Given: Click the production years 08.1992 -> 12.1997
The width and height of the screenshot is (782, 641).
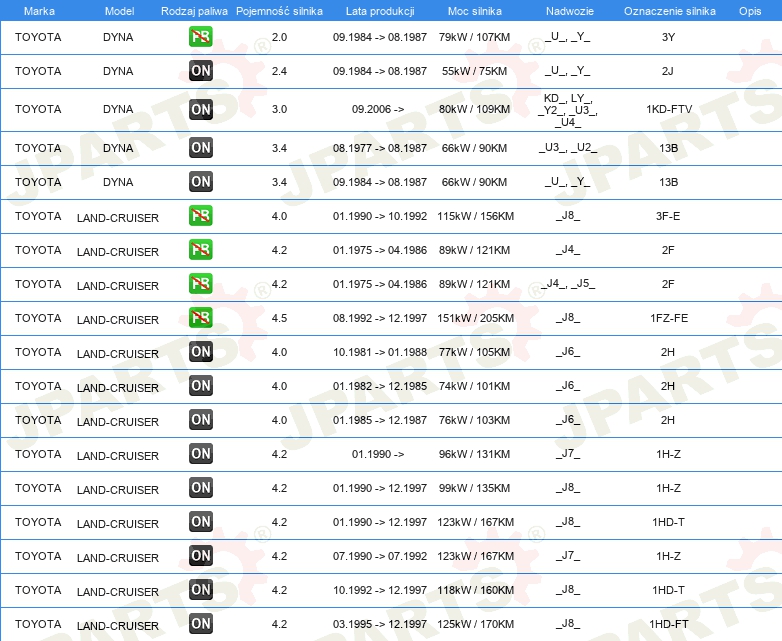Looking at the screenshot, I should pos(380,318).
